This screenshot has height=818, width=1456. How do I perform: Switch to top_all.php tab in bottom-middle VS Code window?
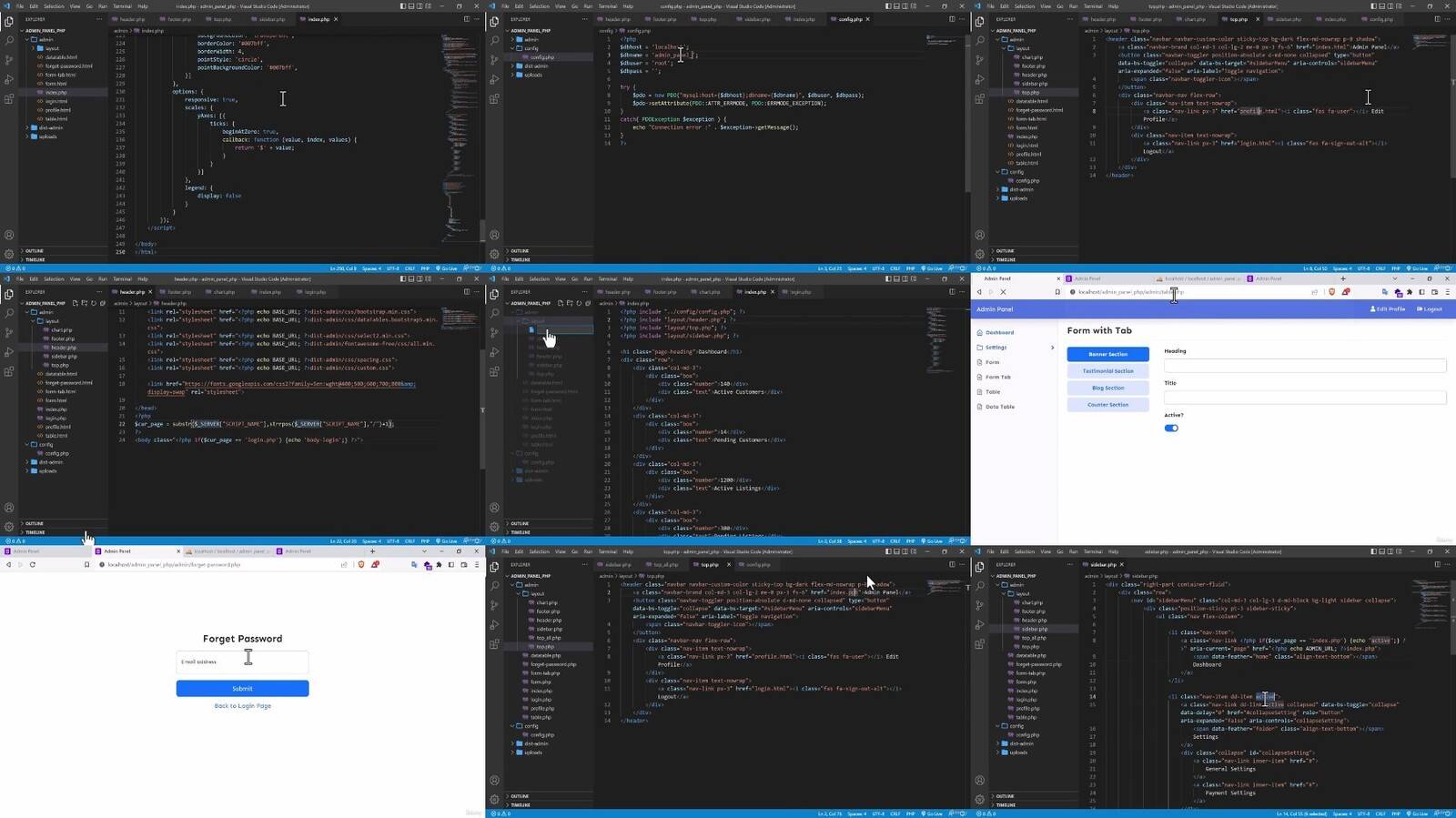(x=665, y=564)
